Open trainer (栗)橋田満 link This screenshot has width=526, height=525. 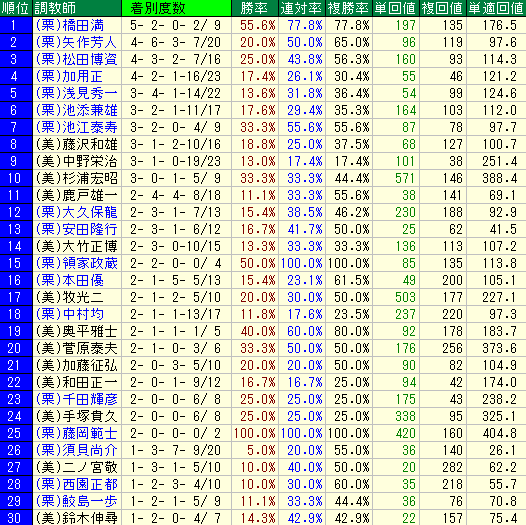coord(70,25)
